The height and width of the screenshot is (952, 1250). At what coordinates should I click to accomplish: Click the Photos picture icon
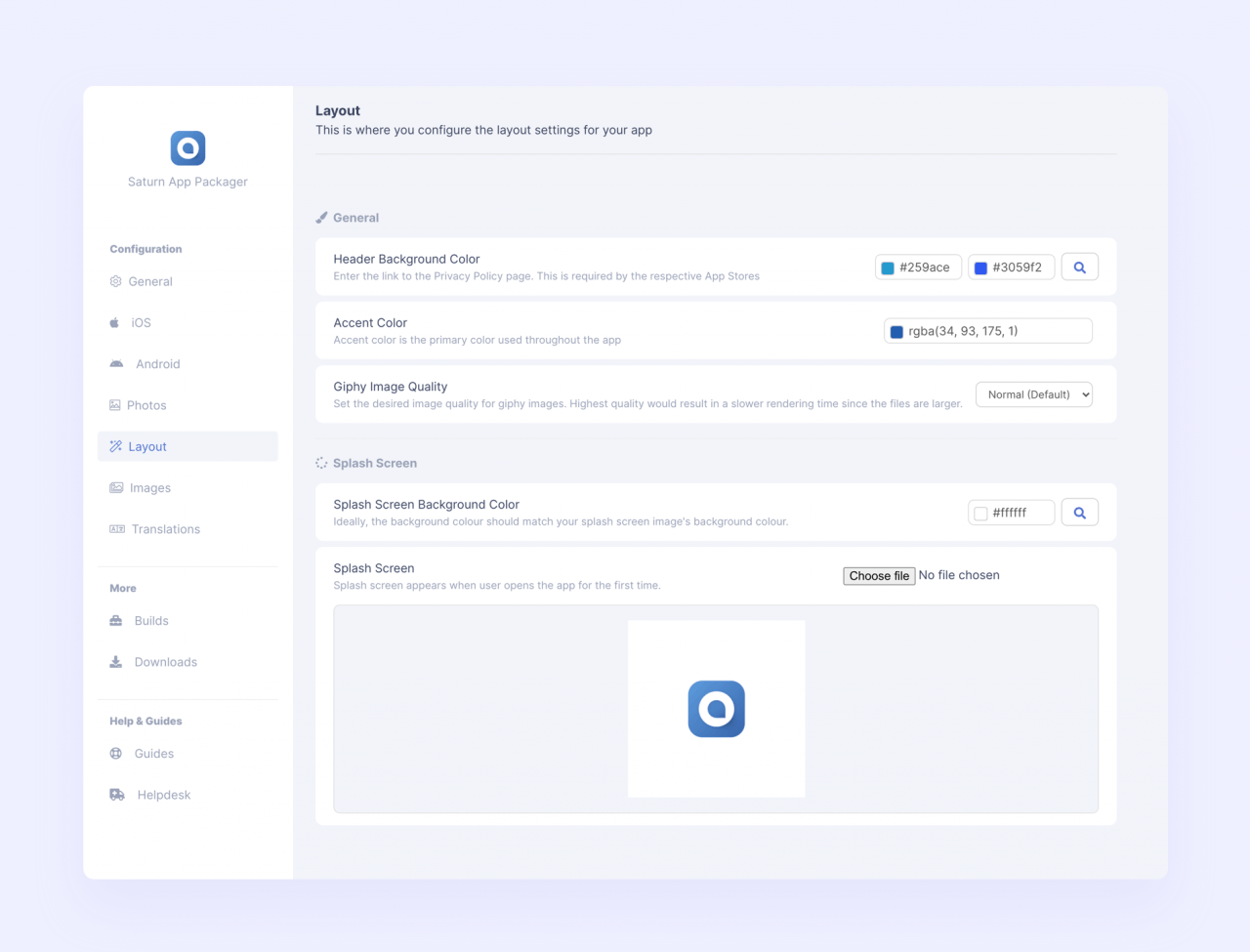[115, 405]
